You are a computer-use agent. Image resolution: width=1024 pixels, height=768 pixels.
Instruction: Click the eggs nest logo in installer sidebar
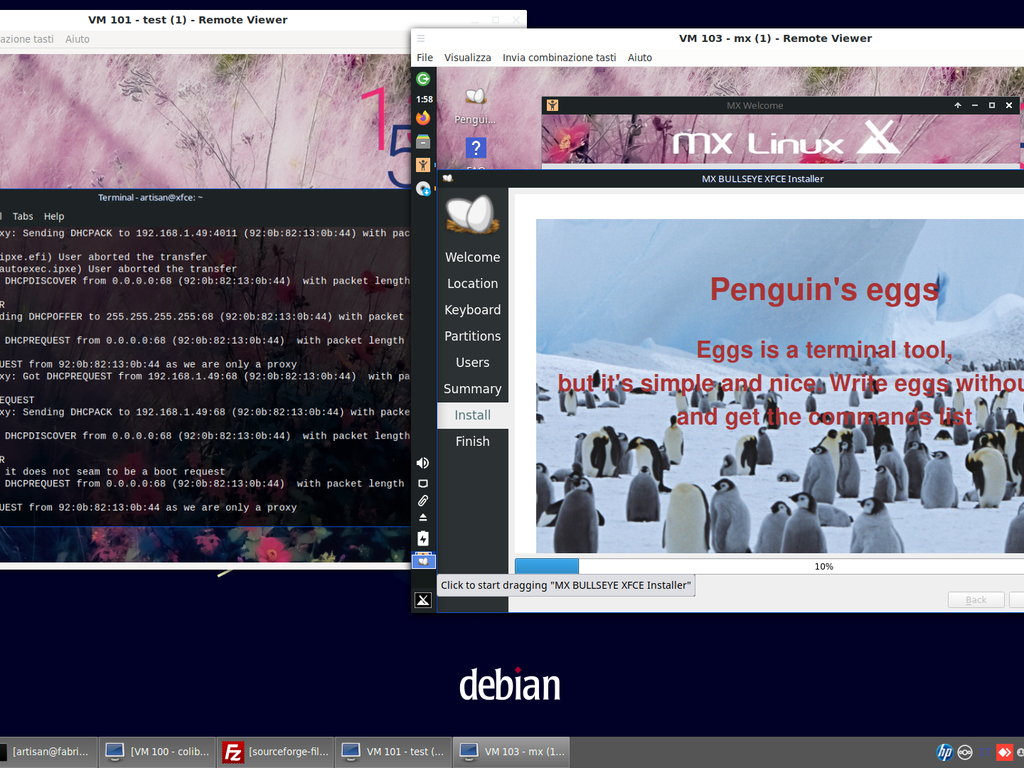click(x=473, y=214)
